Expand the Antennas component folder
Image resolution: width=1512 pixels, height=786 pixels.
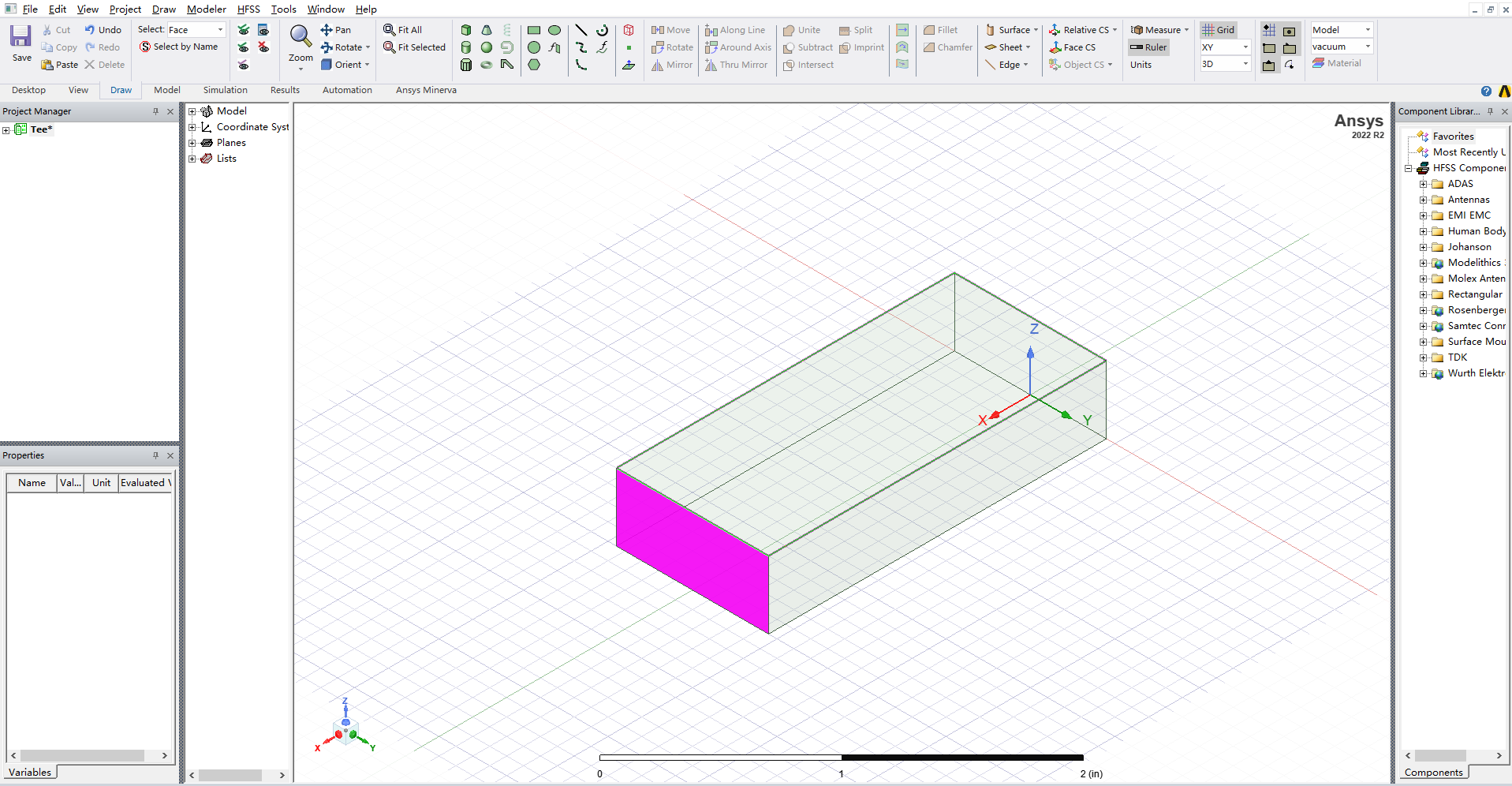click(1423, 200)
